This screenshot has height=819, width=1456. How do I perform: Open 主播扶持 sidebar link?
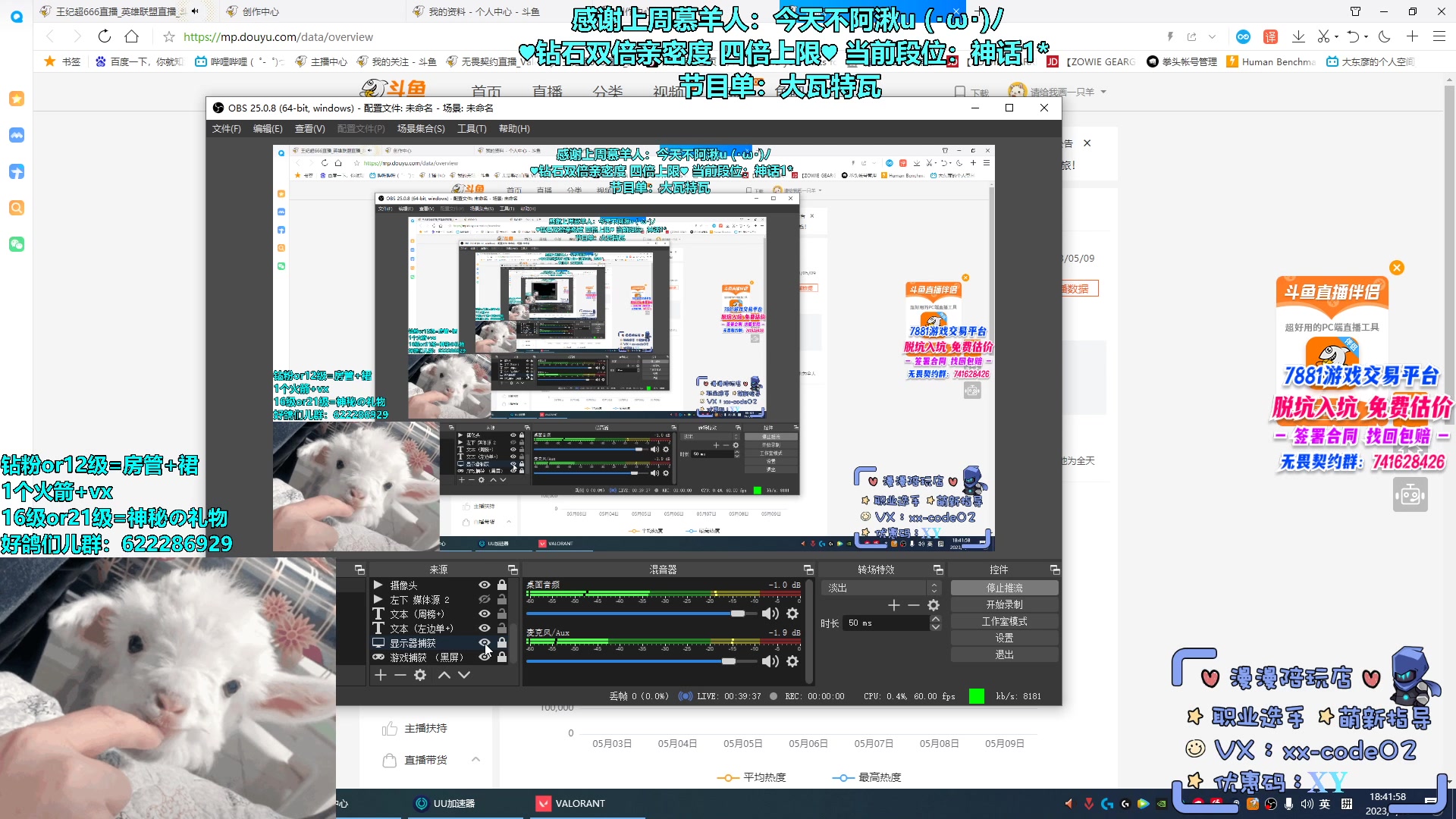click(425, 728)
